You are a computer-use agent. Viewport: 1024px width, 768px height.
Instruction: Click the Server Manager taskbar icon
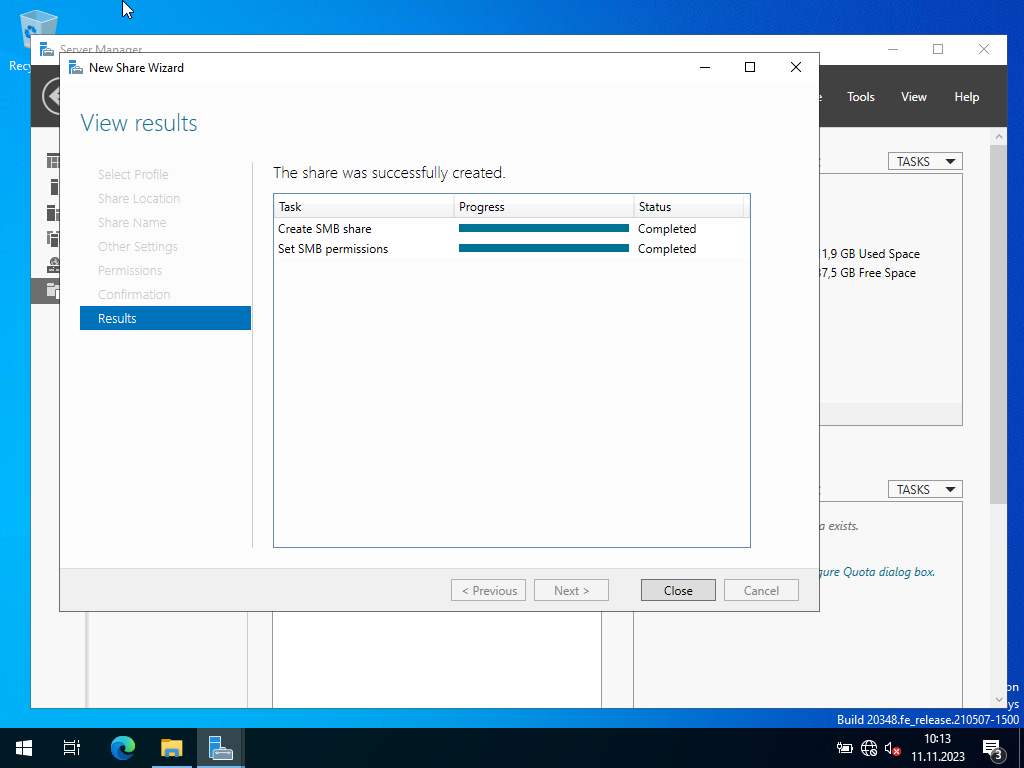(x=220, y=747)
